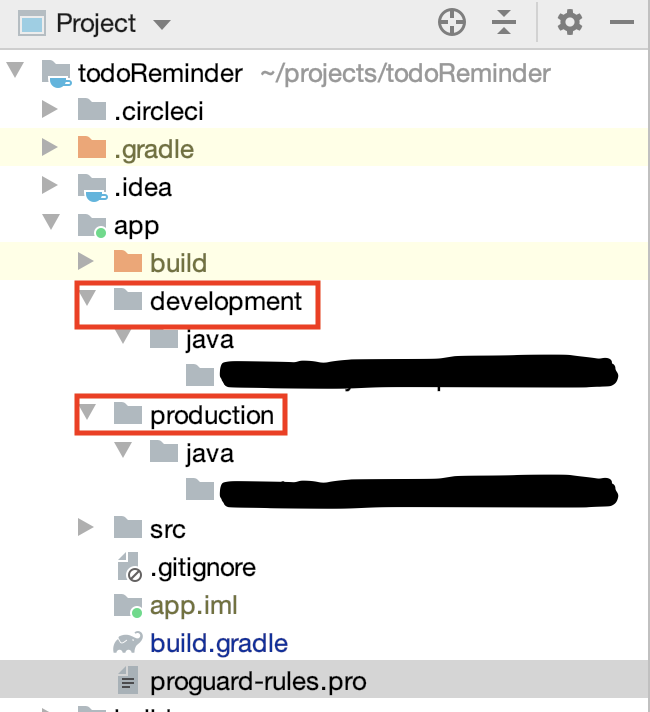650x712 pixels.
Task: Select the java folder under development
Action: pos(209,340)
